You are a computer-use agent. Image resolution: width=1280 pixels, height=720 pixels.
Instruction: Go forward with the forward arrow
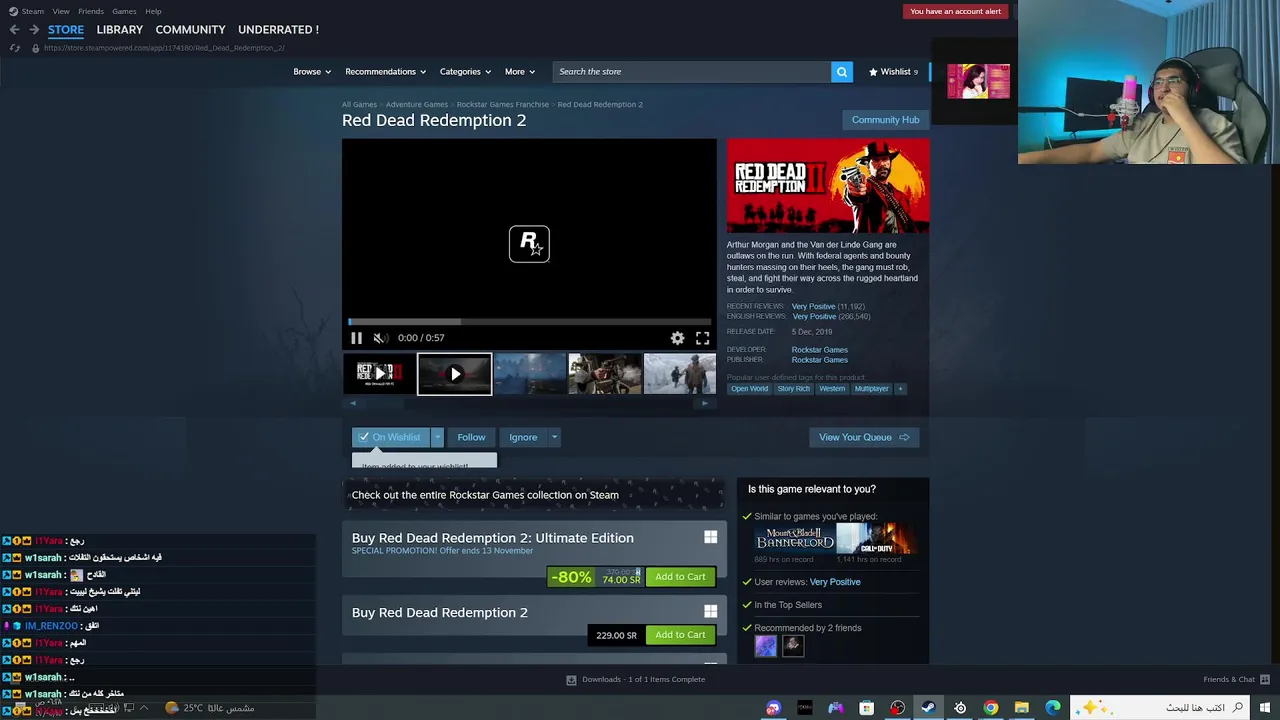coord(34,30)
